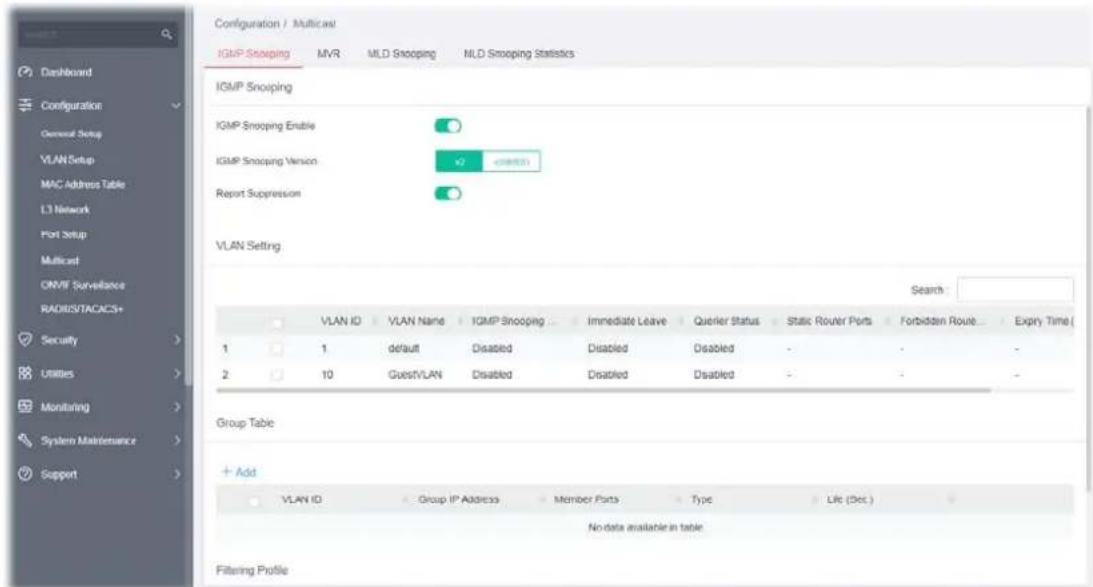Check the GuestVLAN row checkbox
The image size is (1093, 587).
[277, 375]
